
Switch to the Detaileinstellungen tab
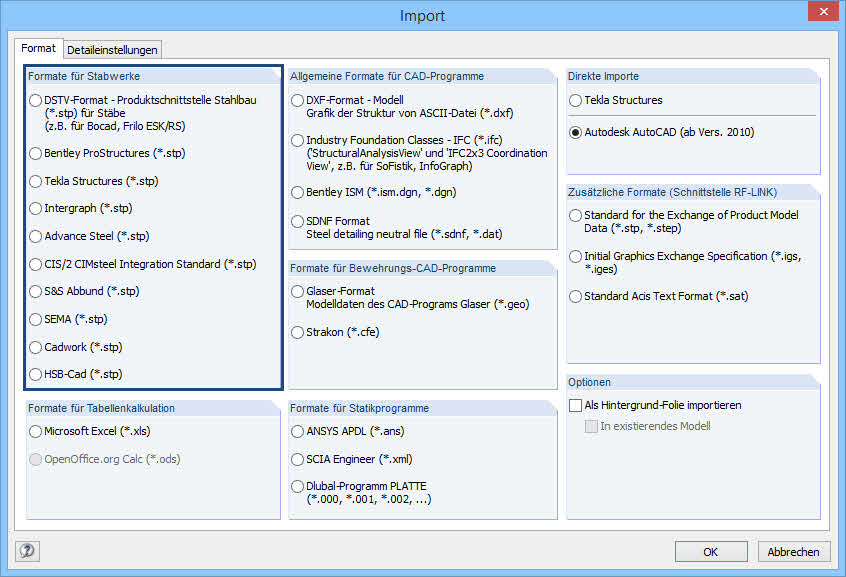(112, 50)
